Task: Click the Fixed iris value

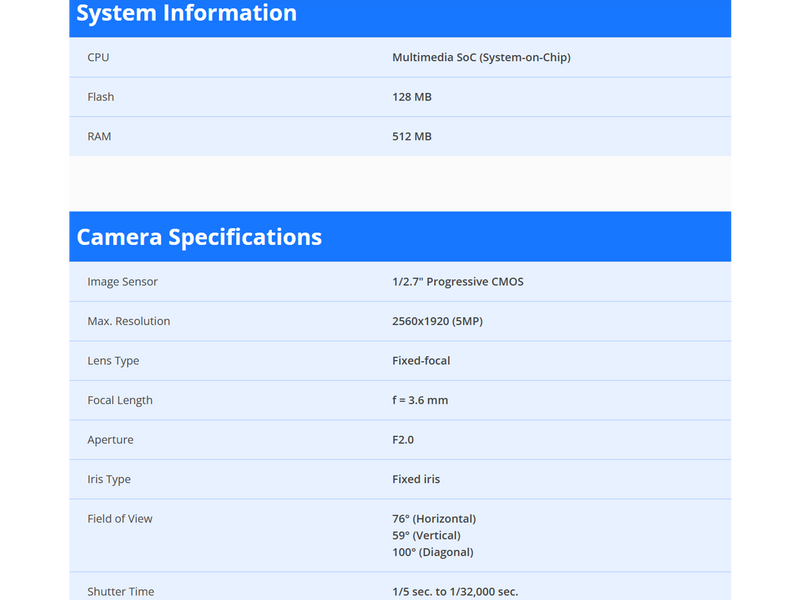Action: [416, 480]
